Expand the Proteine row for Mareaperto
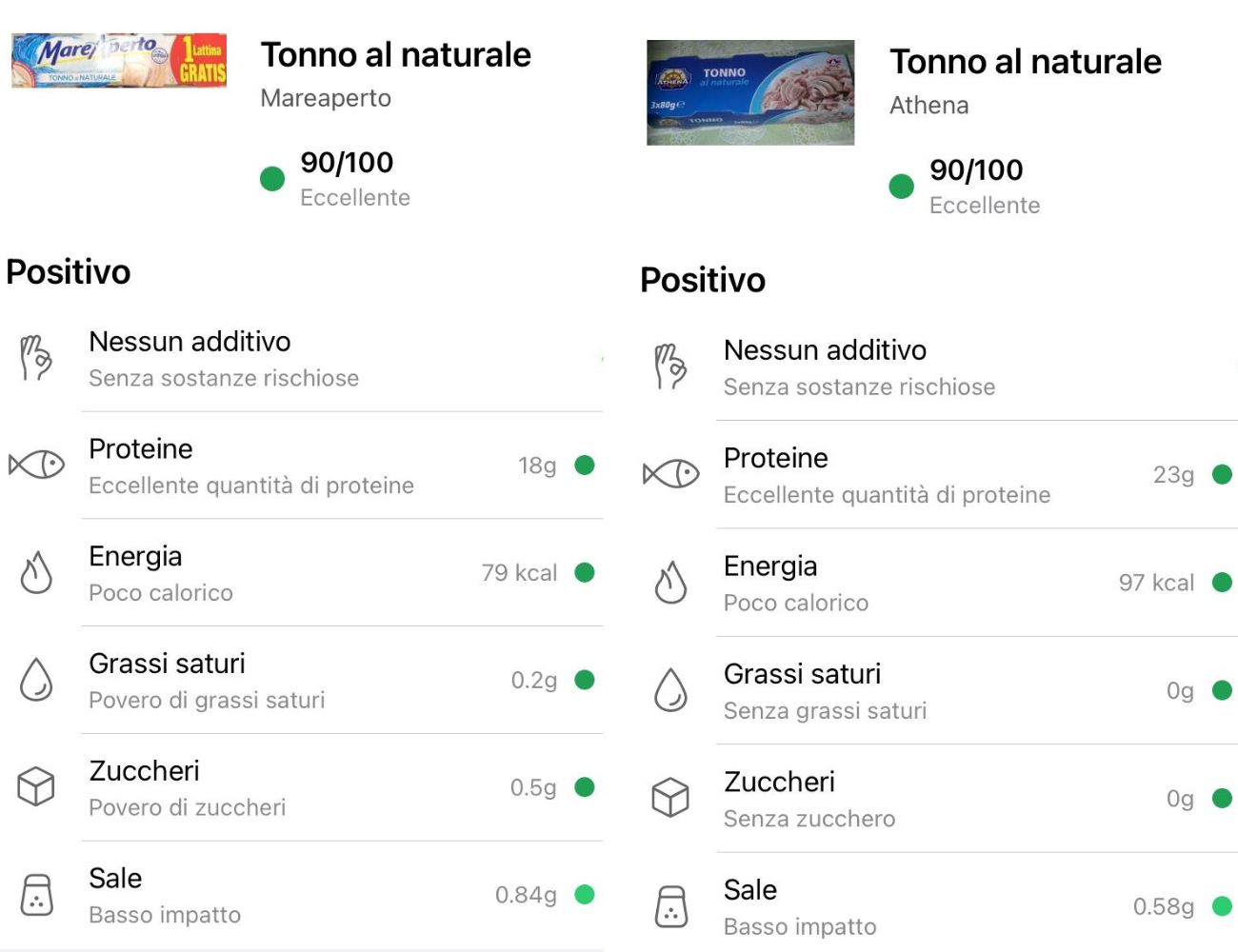The height and width of the screenshot is (952, 1238). click(286, 466)
